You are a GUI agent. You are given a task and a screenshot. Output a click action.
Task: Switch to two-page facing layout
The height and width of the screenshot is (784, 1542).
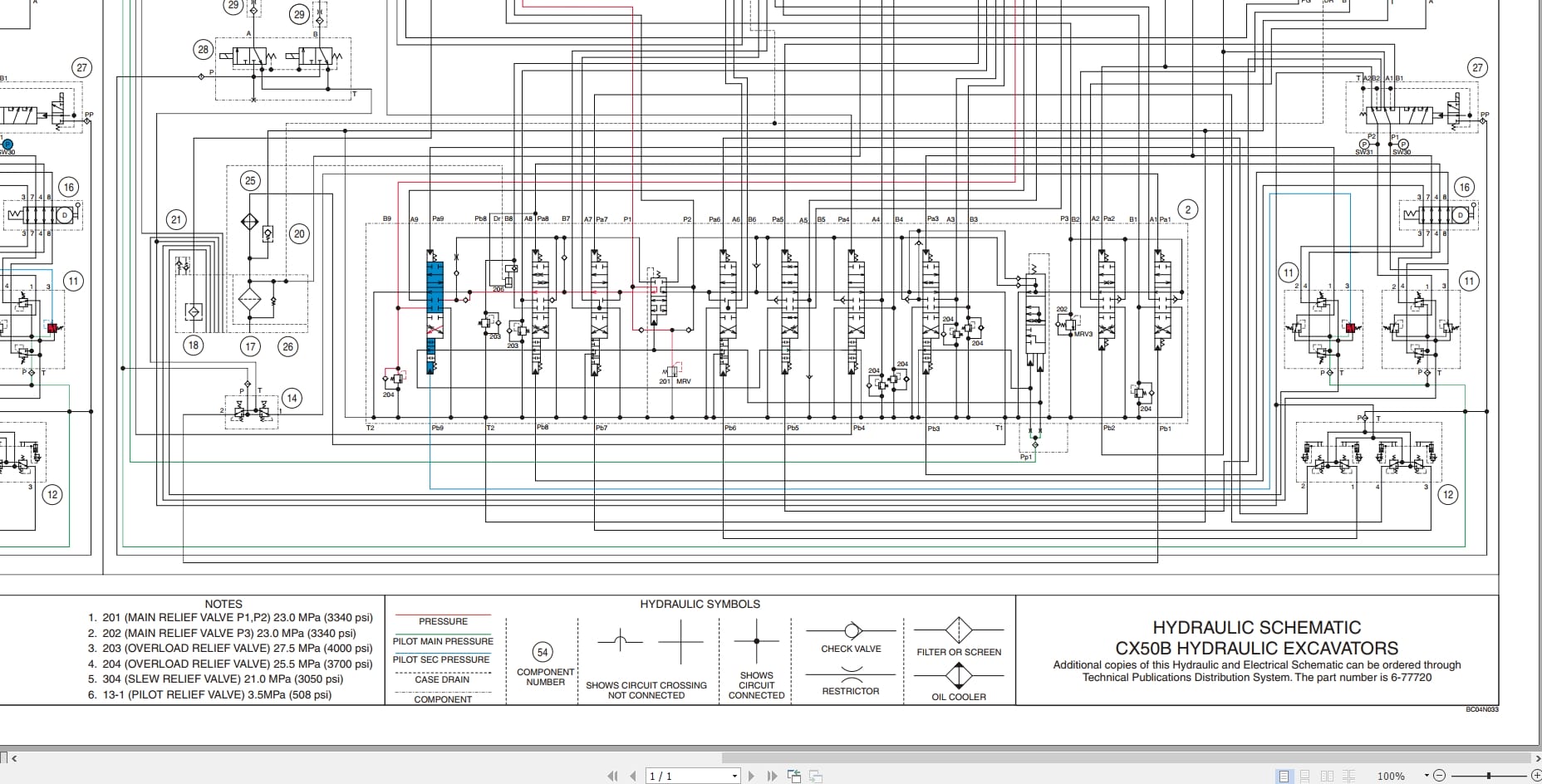pos(1328,776)
